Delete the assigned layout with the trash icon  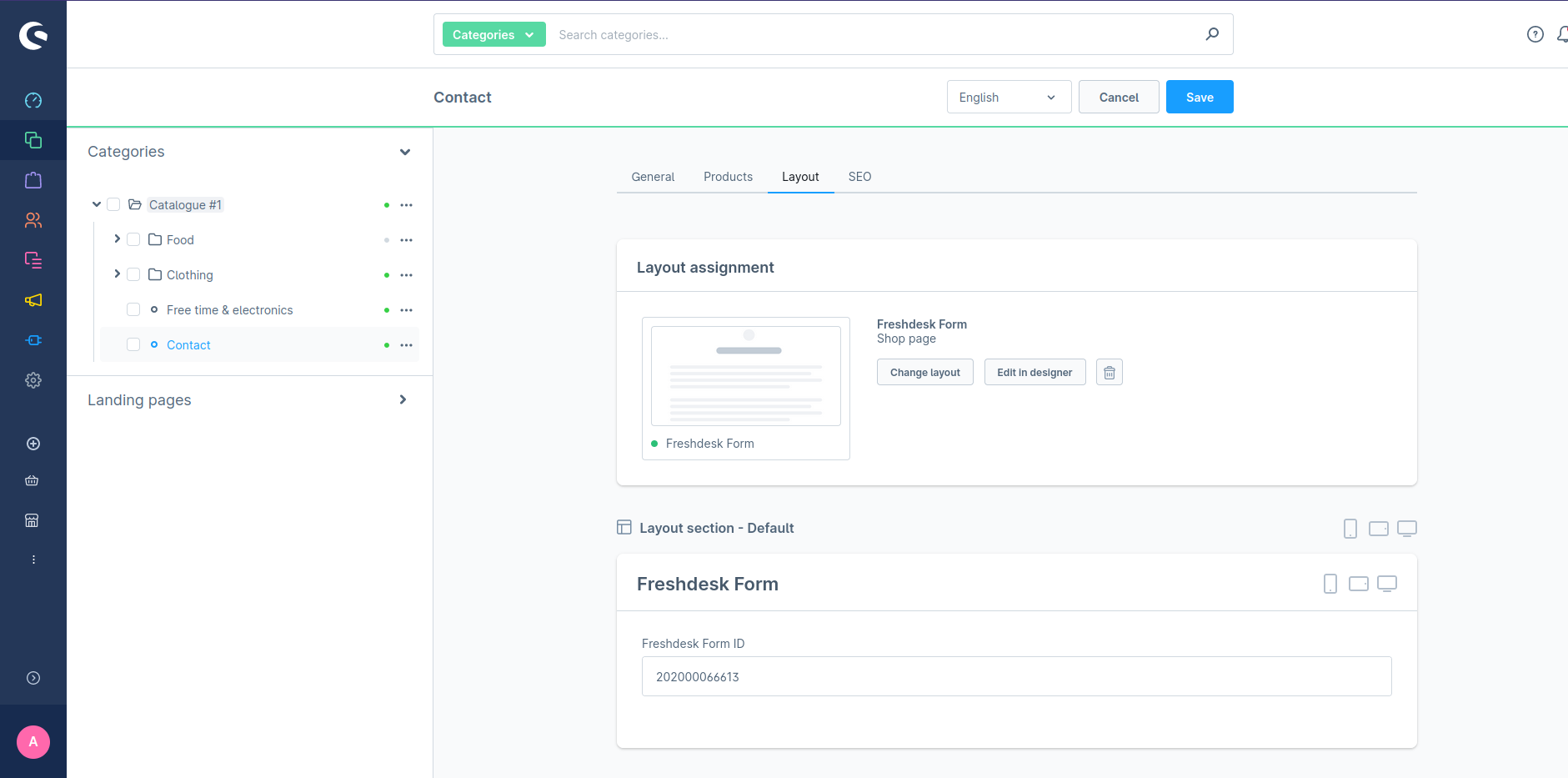[x=1110, y=372]
